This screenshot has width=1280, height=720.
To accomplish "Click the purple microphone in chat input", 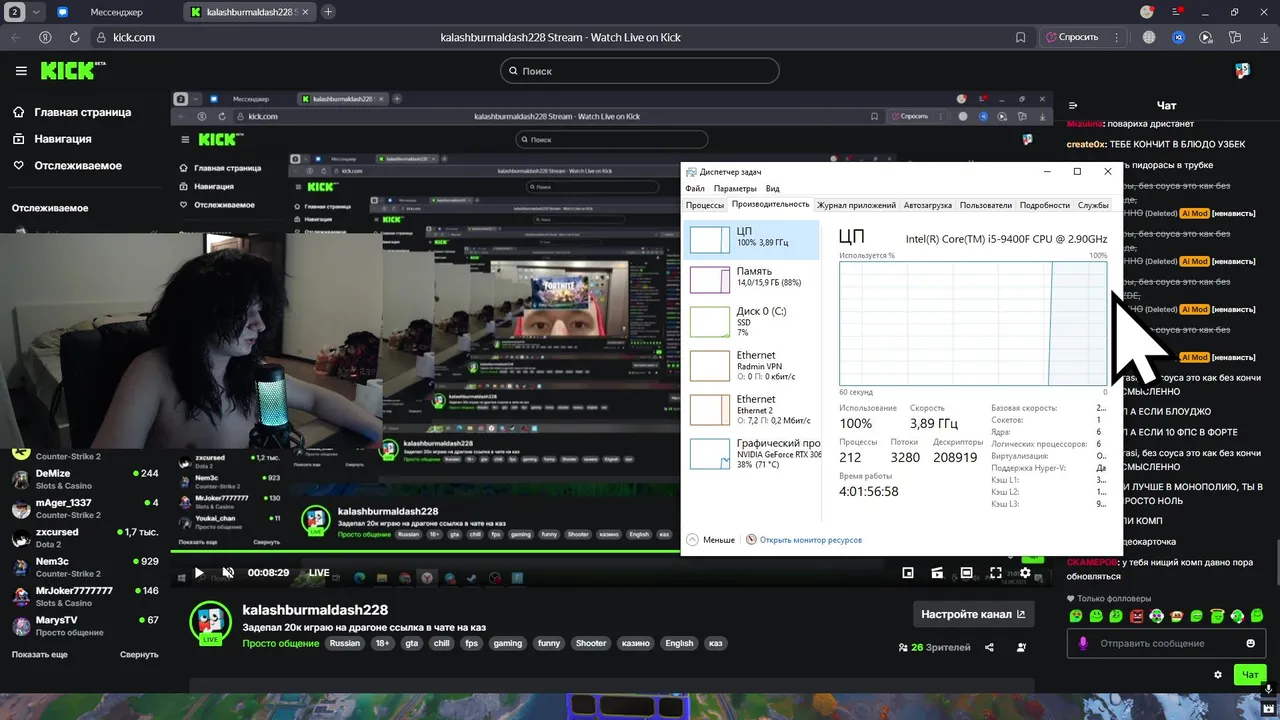I will tap(1082, 643).
